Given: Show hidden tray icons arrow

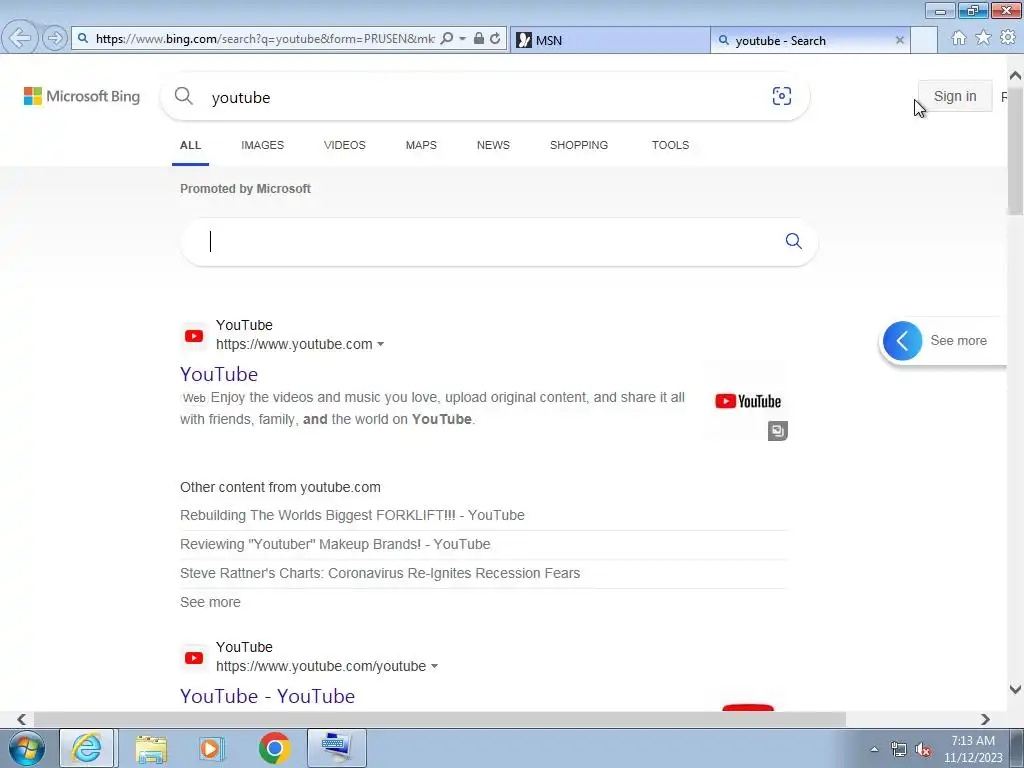Looking at the screenshot, I should tap(874, 750).
